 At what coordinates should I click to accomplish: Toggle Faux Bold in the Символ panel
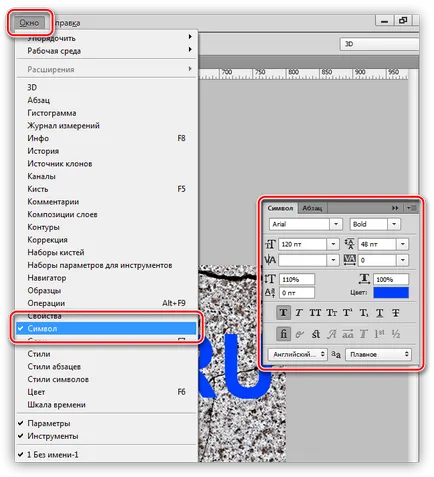(x=283, y=313)
